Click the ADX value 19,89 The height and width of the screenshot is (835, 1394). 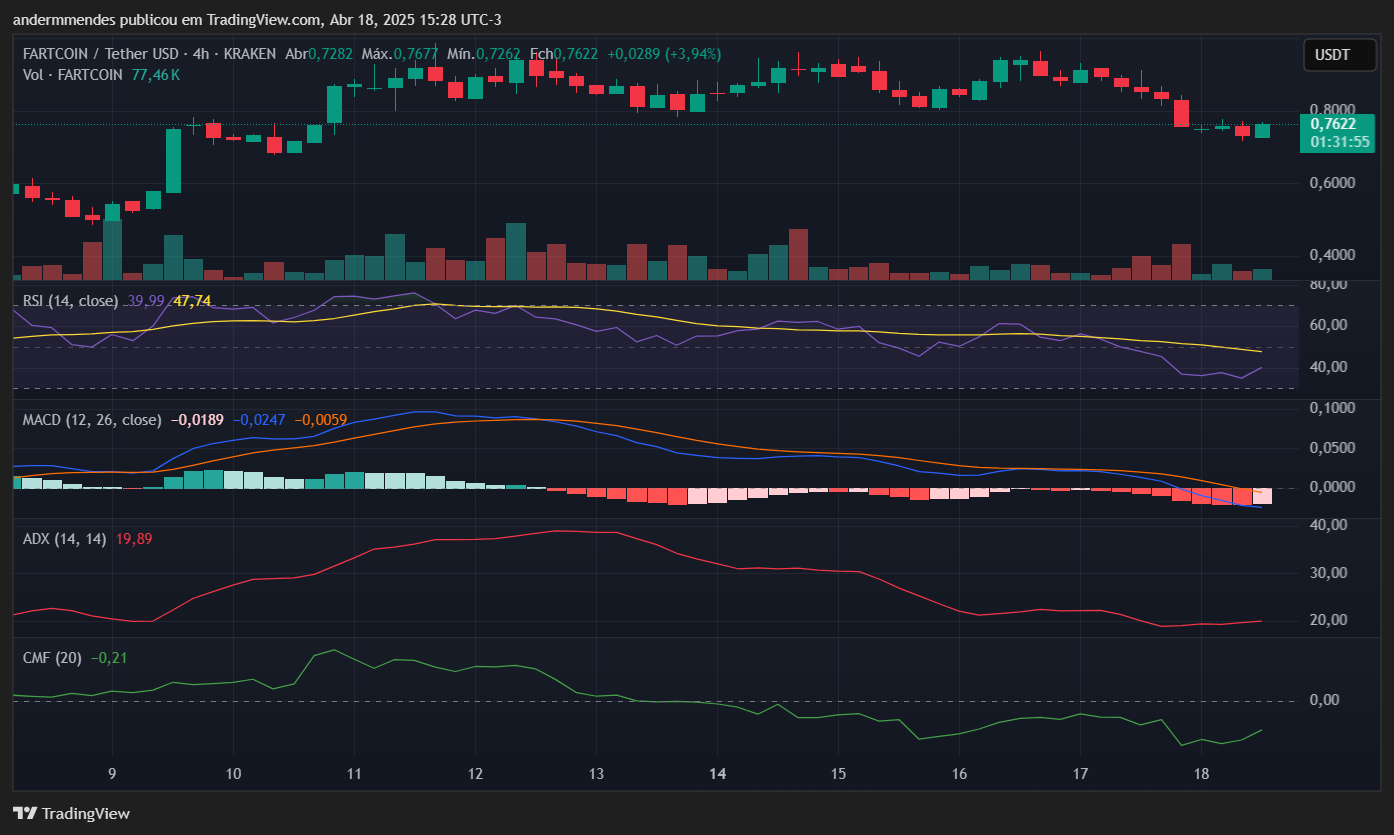click(134, 539)
